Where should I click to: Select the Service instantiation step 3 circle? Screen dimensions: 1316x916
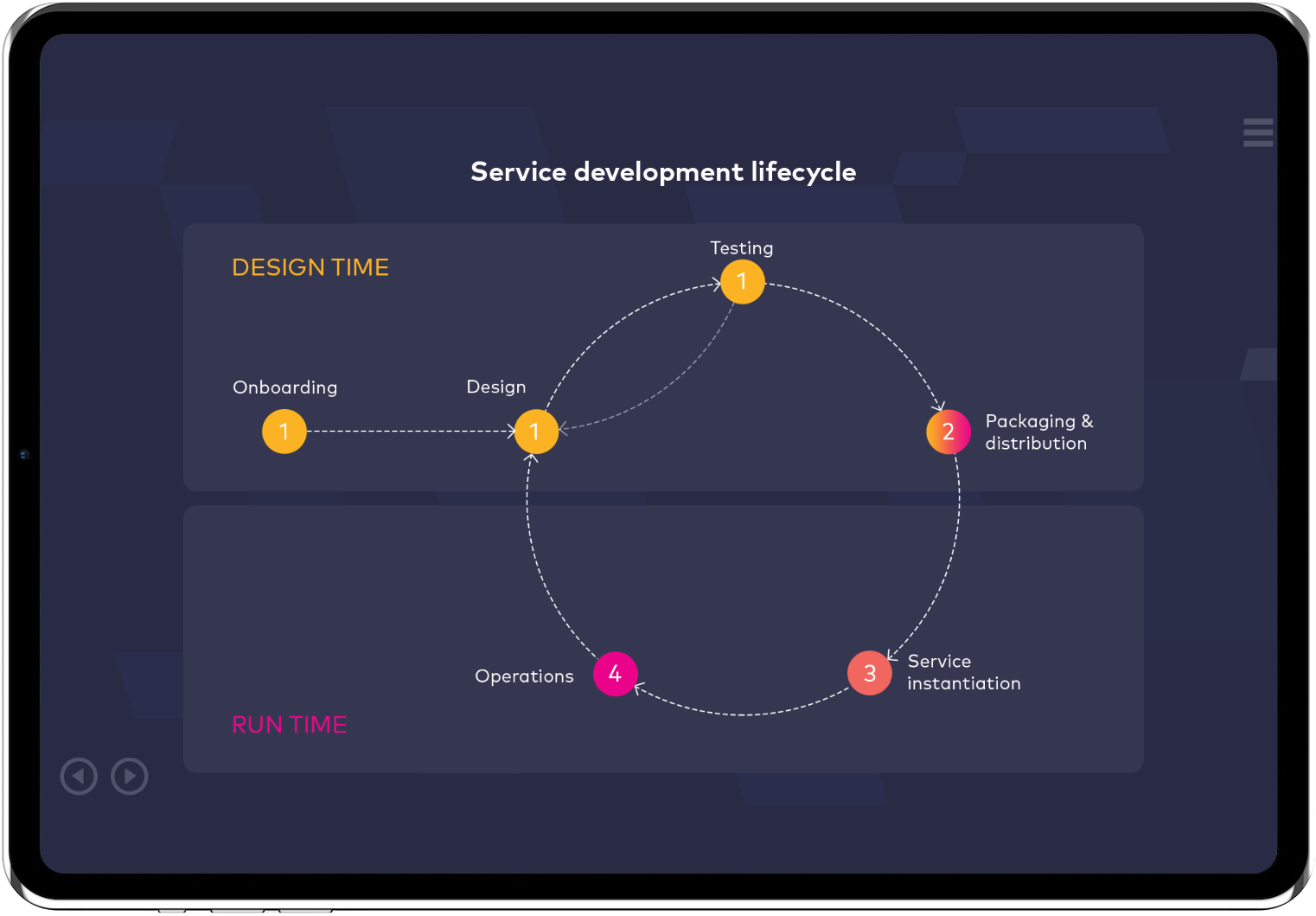click(869, 673)
